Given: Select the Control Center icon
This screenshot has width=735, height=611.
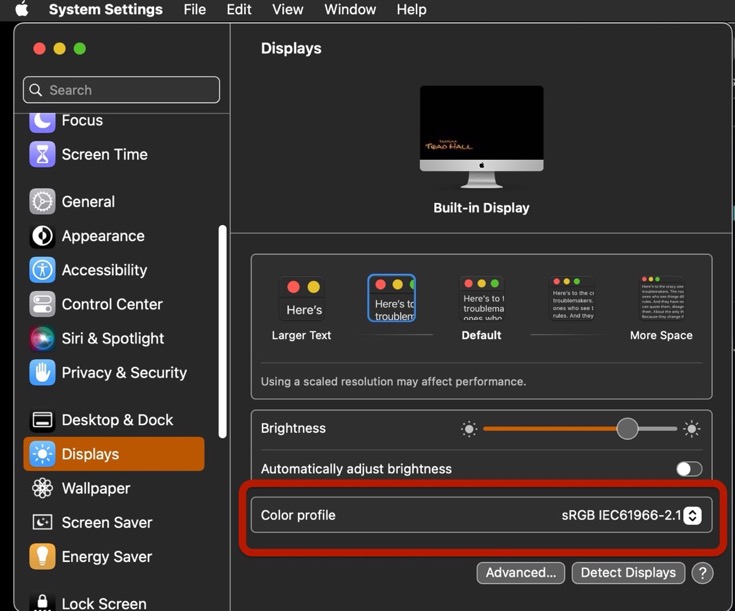Looking at the screenshot, I should tap(42, 304).
